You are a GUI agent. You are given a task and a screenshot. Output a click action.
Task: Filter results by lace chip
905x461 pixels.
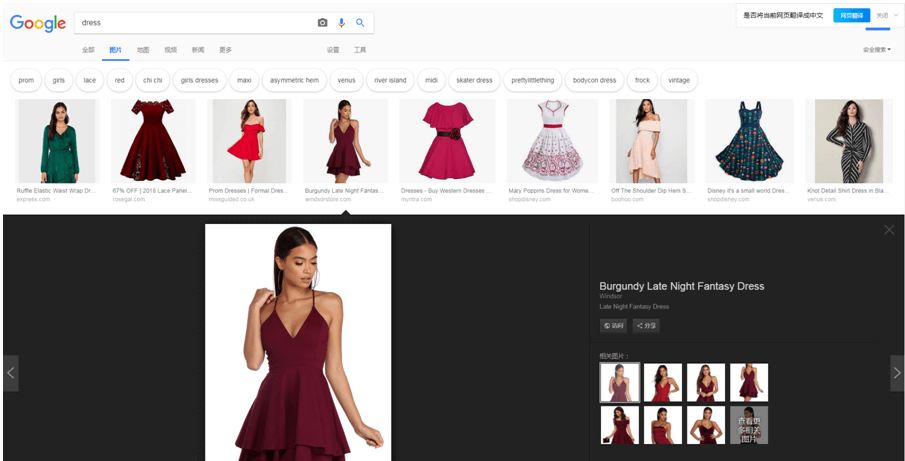[90, 80]
